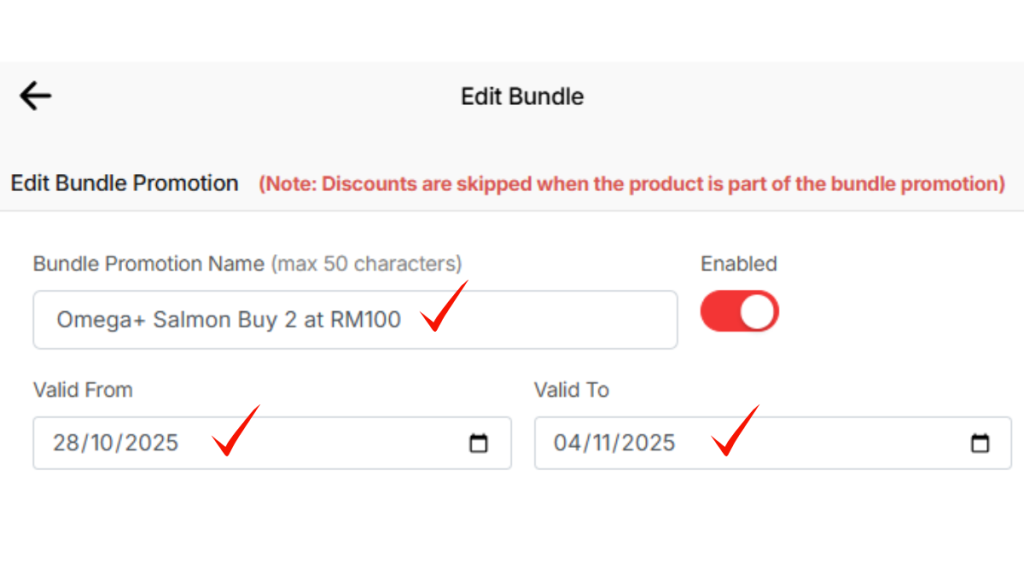Select the month "11" in Valid To

click(x=603, y=443)
